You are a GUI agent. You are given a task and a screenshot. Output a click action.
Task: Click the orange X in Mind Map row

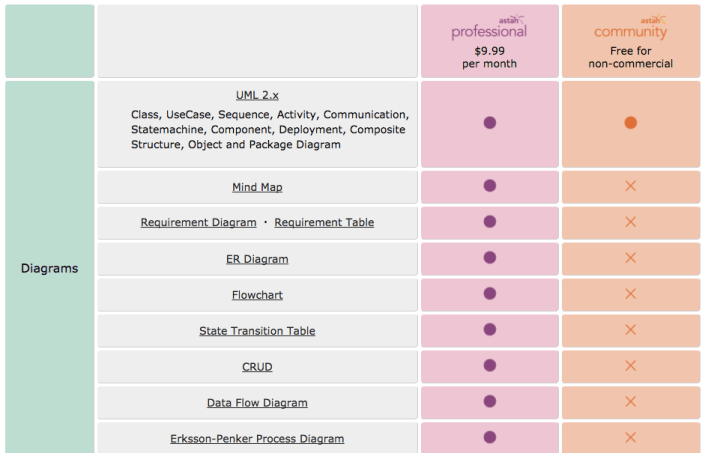[630, 186]
